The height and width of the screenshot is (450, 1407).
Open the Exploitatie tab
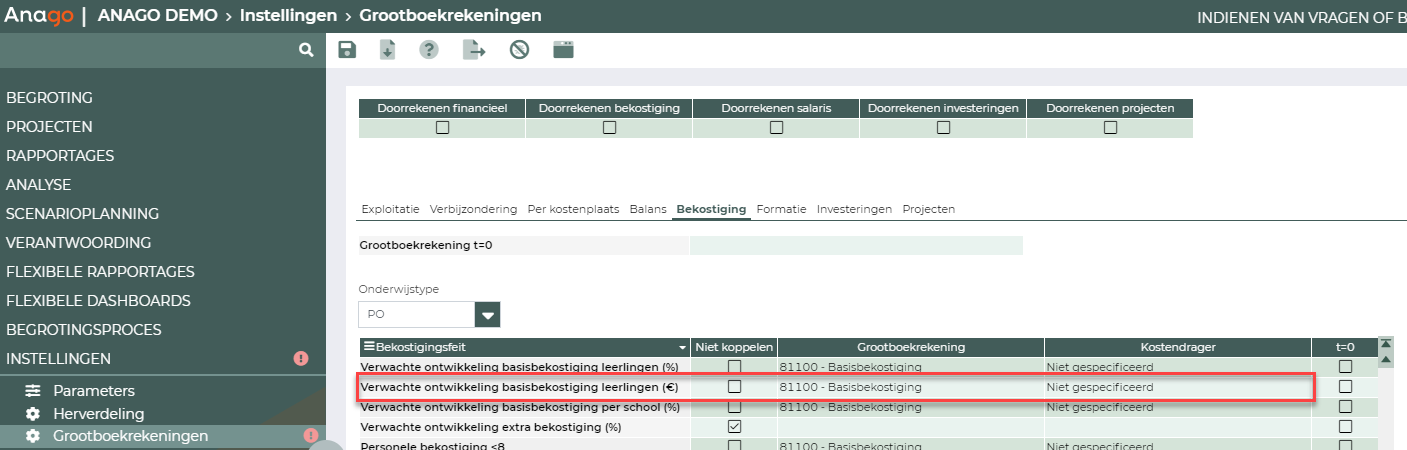click(390, 209)
